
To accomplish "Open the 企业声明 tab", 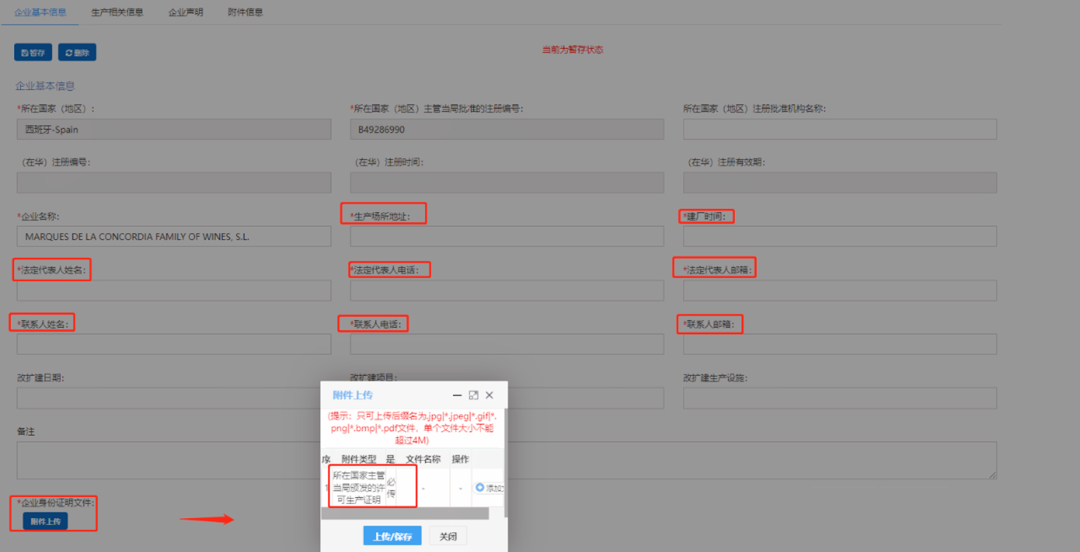I will [185, 12].
